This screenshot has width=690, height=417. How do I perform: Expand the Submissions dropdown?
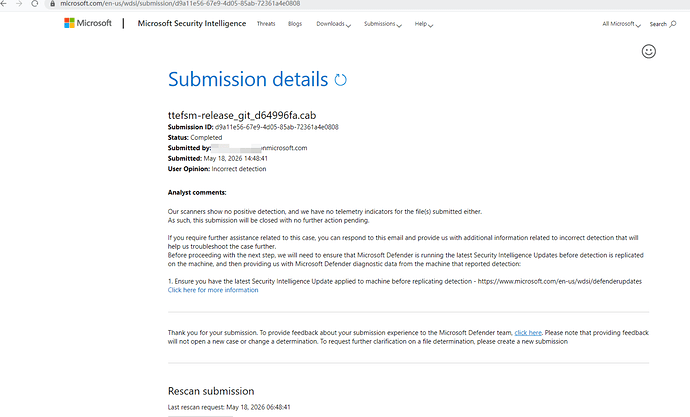382,24
